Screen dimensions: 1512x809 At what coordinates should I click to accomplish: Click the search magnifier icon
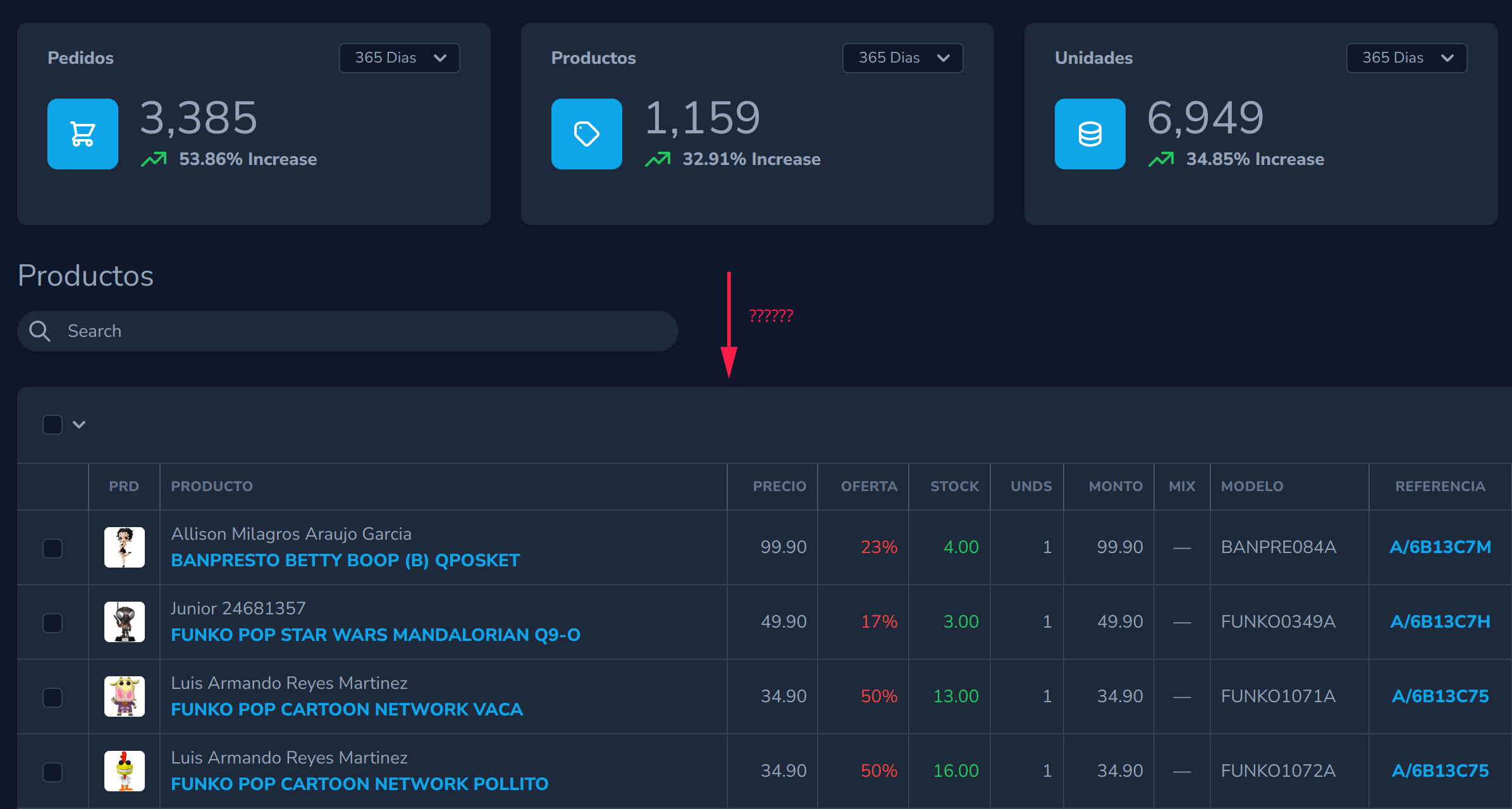tap(39, 331)
